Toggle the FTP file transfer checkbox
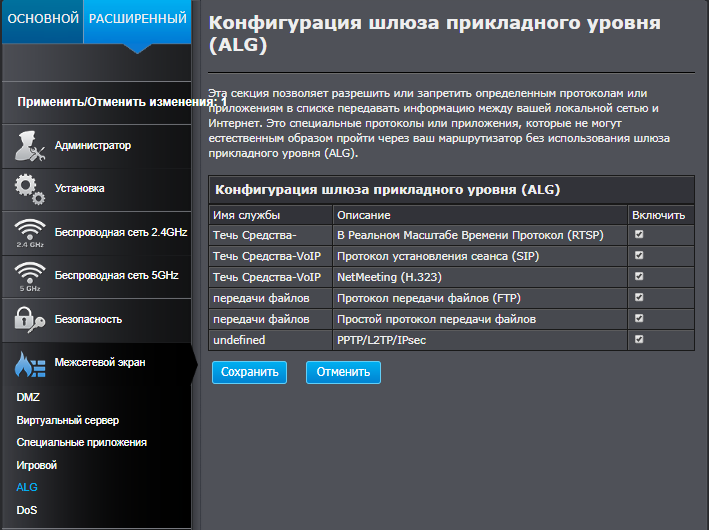The image size is (709, 530). coord(639,297)
